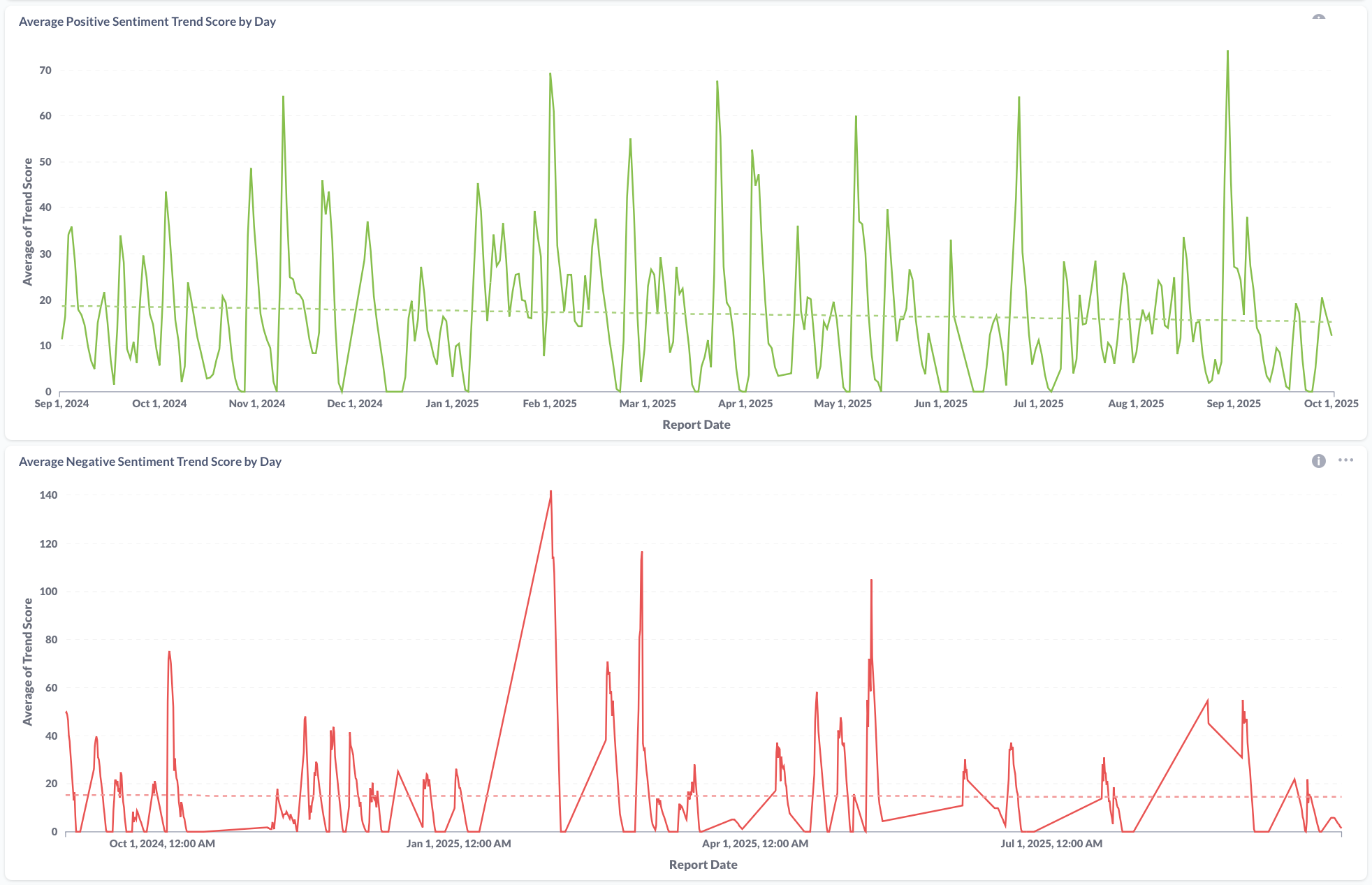Click info icon on Negative Sentiment chart
Image resolution: width=1372 pixels, height=885 pixels.
coord(1318,461)
